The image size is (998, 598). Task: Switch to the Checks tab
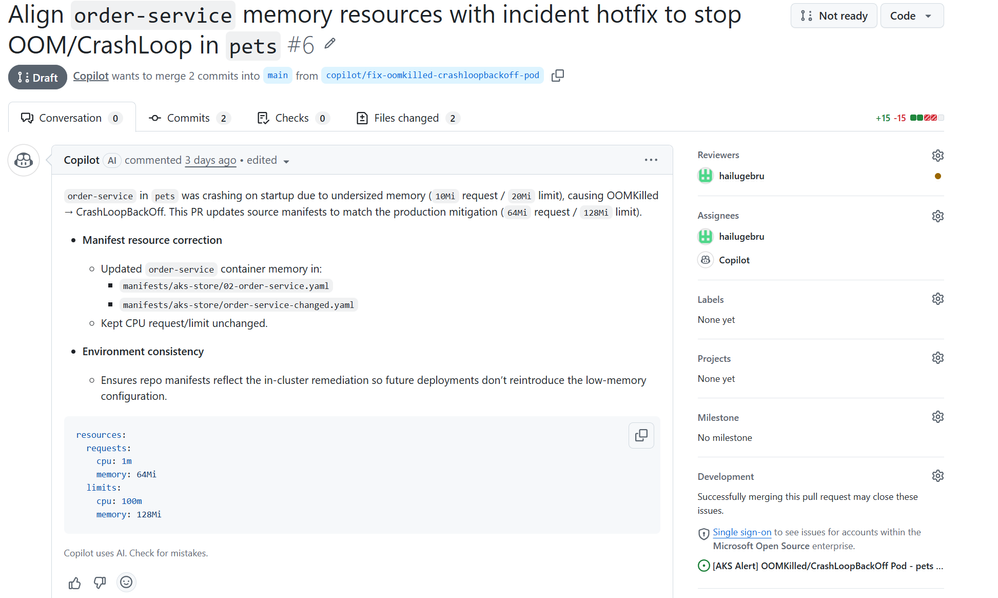(x=293, y=118)
